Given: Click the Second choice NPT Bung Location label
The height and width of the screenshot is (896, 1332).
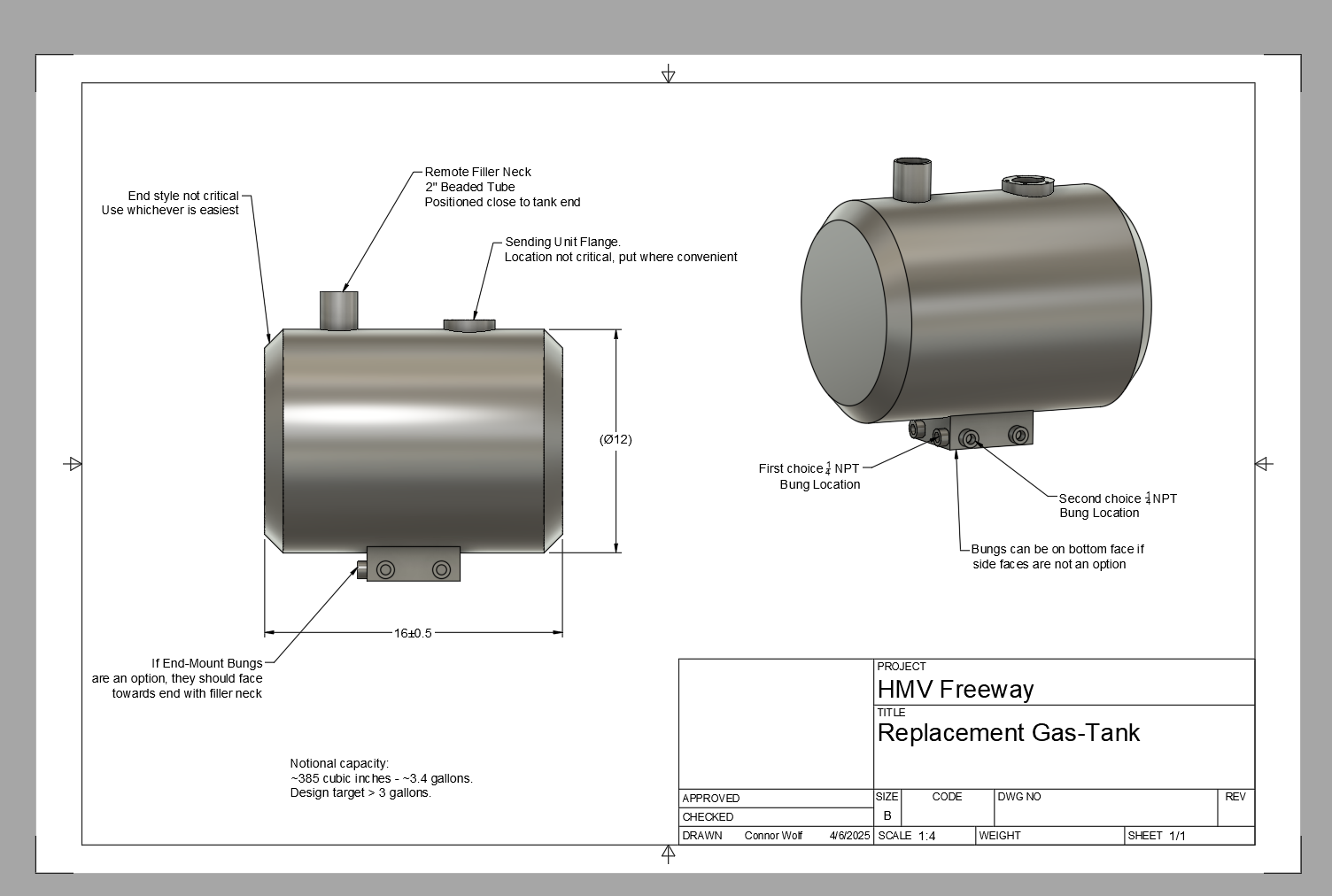Looking at the screenshot, I should [x=1117, y=506].
